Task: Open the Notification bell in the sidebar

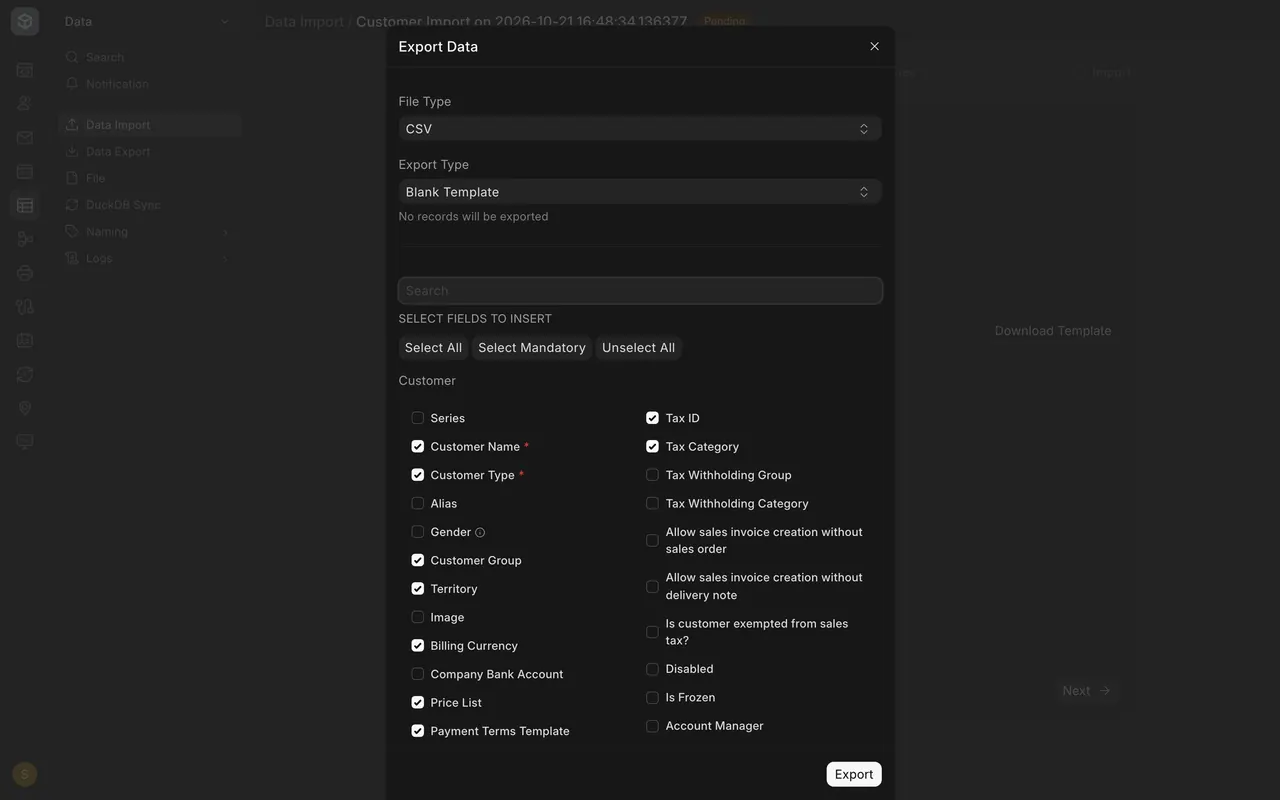Action: point(149,84)
